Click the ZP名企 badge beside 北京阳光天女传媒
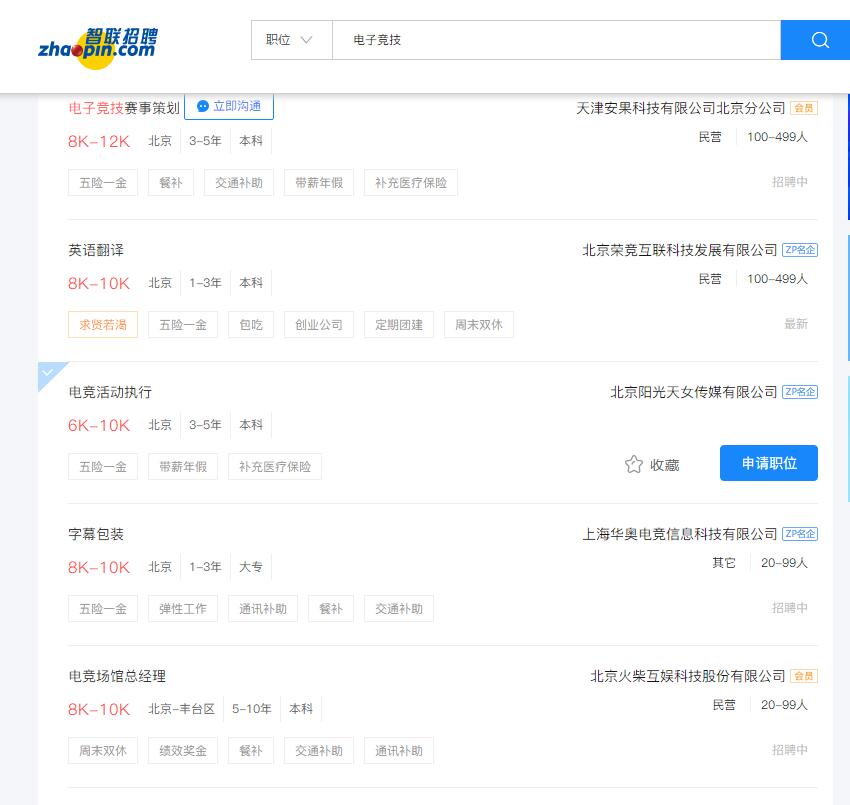 (799, 392)
